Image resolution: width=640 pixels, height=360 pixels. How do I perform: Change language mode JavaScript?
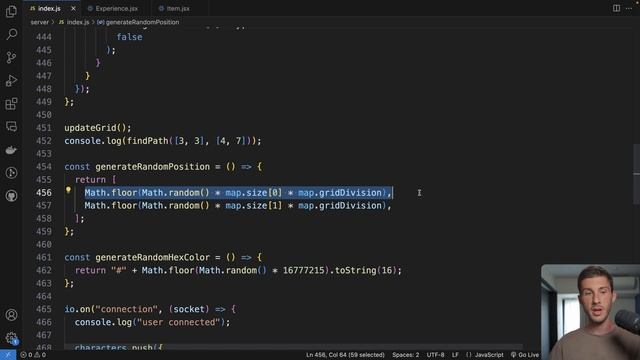point(489,355)
